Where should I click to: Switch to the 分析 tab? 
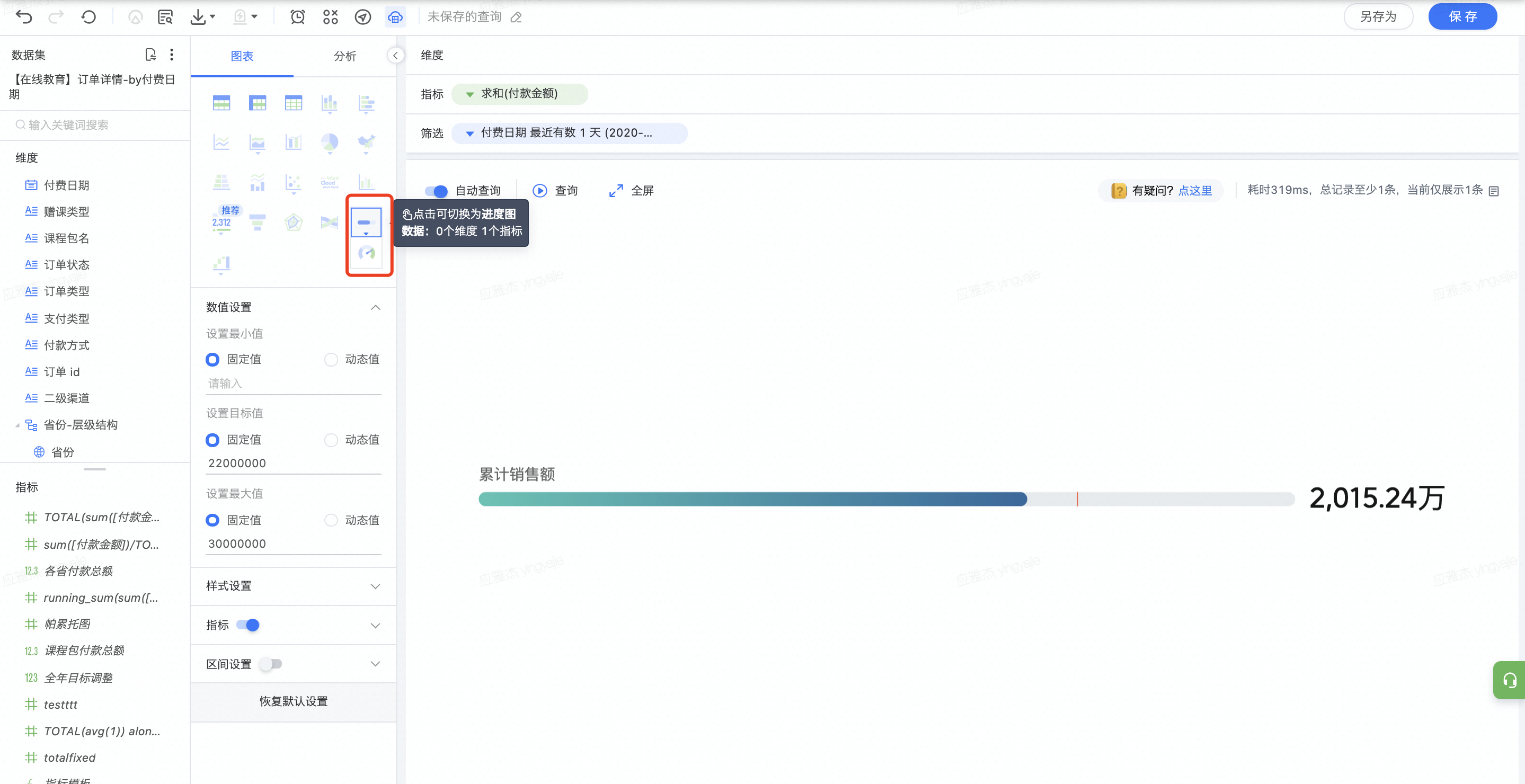(345, 56)
